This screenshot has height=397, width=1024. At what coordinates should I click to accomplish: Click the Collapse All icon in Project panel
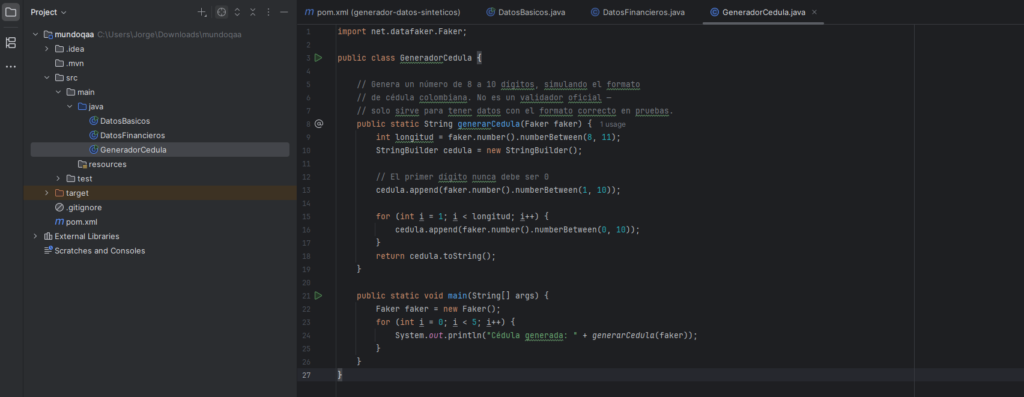pos(253,12)
